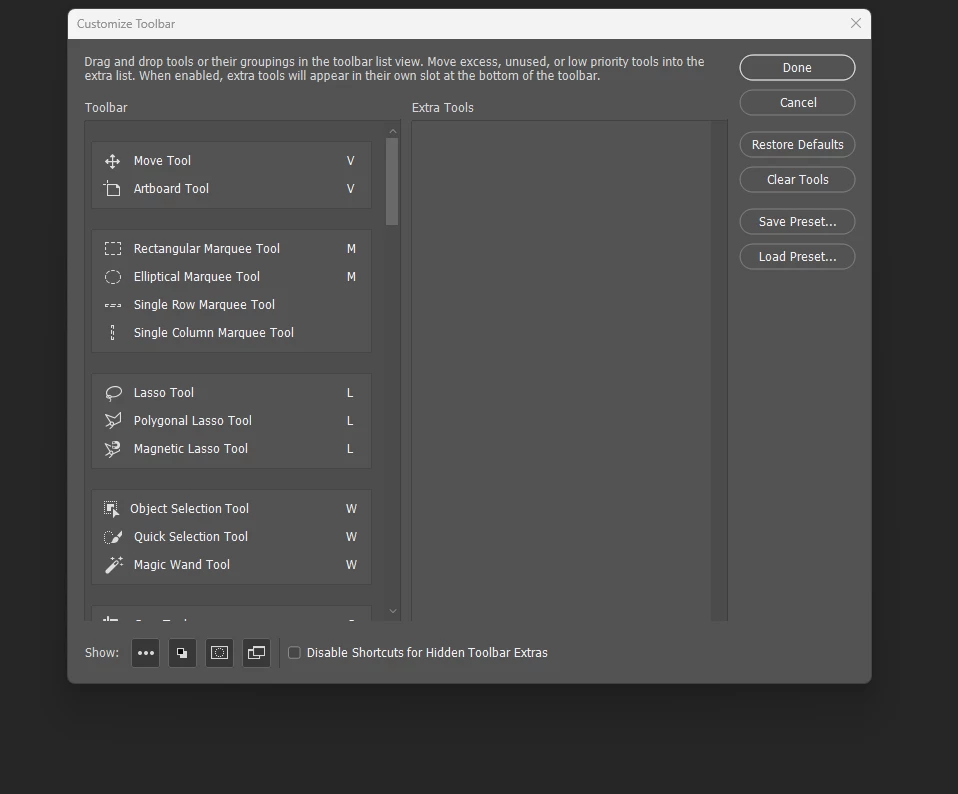This screenshot has width=958, height=794.
Task: Click the toolbar list scroll down arrow
Action: (x=393, y=611)
